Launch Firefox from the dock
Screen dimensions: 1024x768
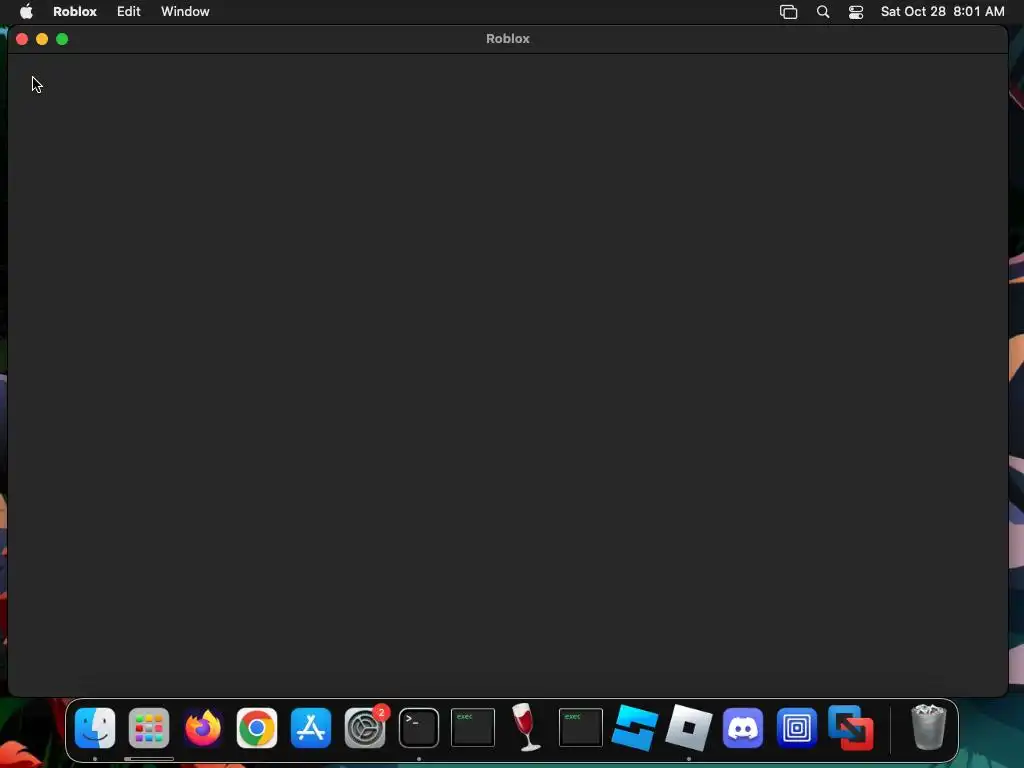click(203, 728)
